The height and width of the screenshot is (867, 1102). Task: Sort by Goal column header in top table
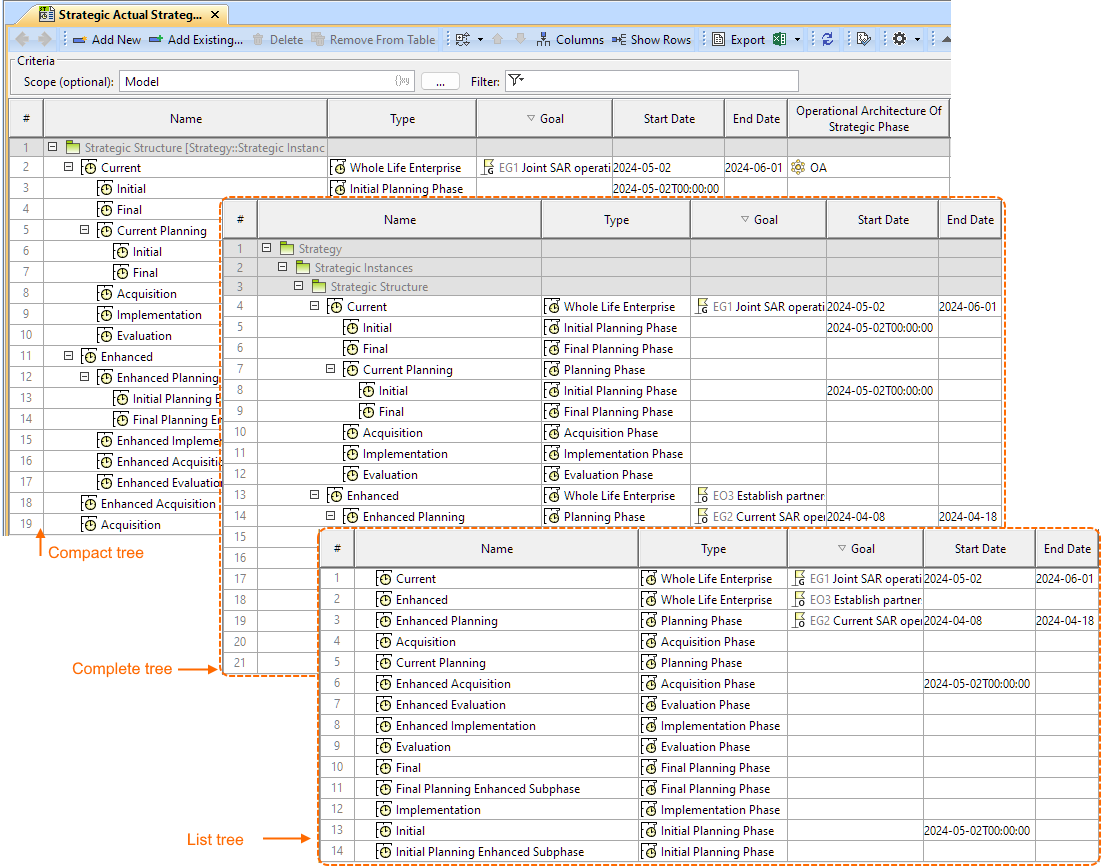[x=545, y=118]
